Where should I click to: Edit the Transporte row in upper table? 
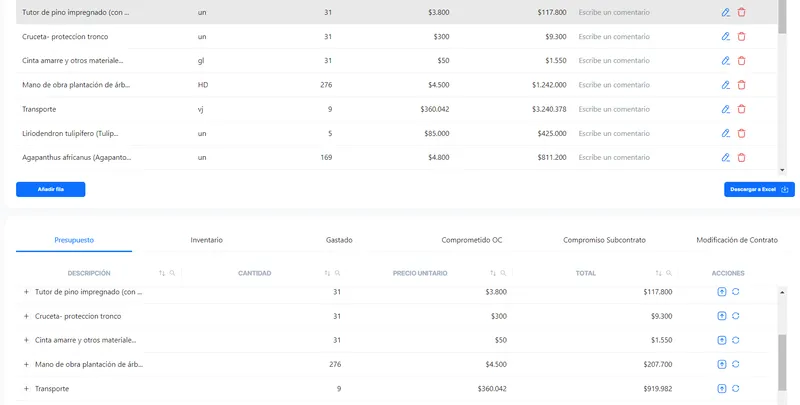[x=726, y=109]
